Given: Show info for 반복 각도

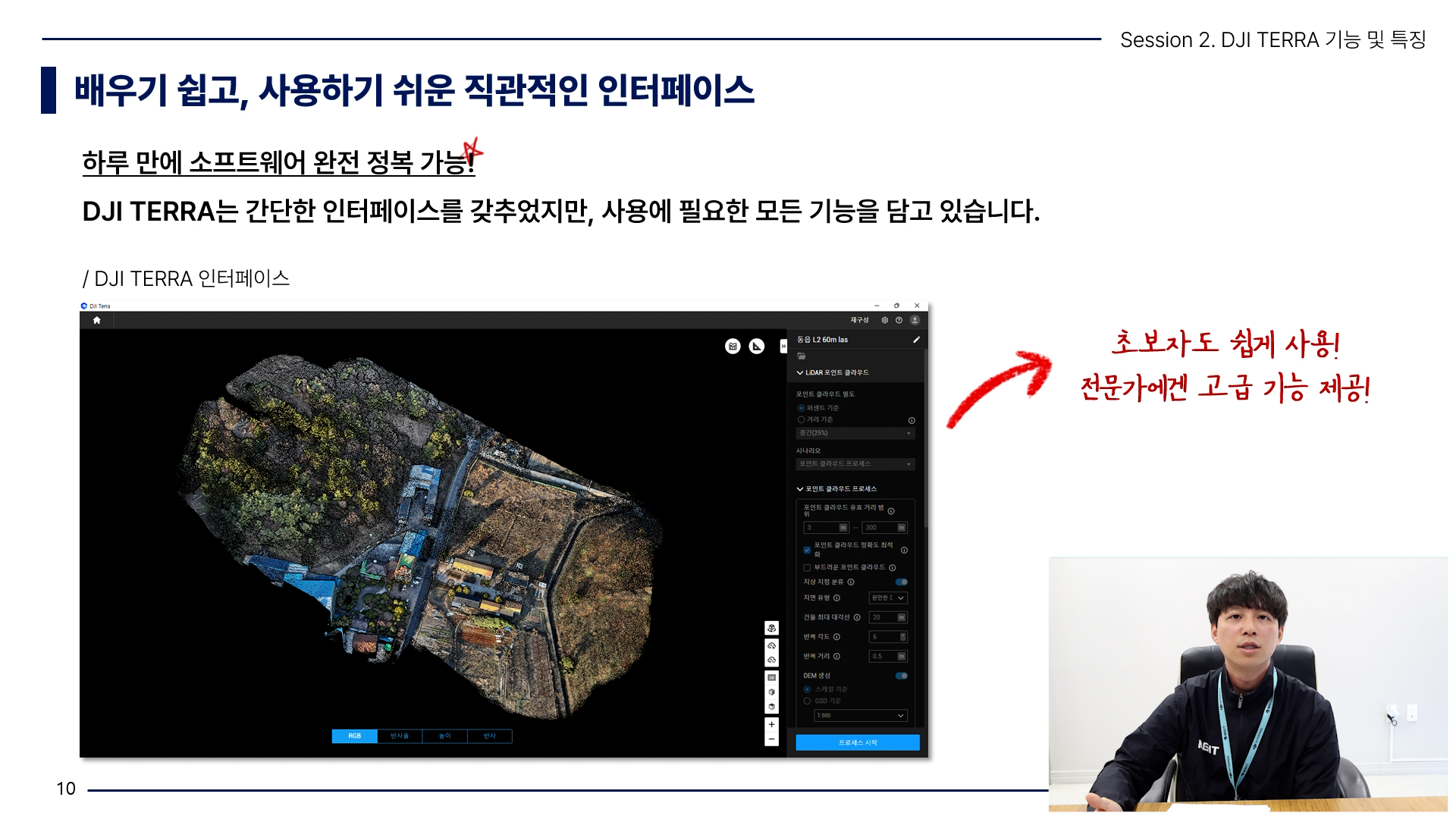Looking at the screenshot, I should (x=836, y=637).
